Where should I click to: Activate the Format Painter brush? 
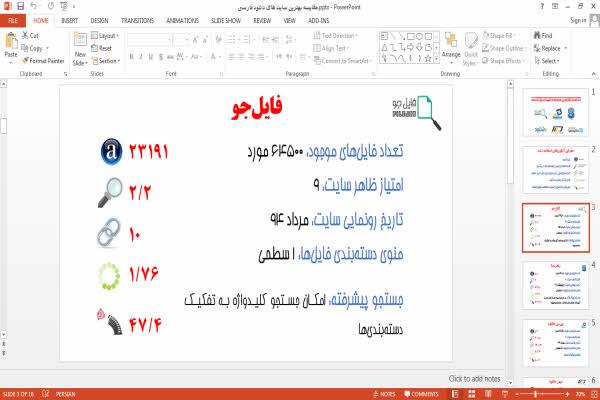point(43,61)
